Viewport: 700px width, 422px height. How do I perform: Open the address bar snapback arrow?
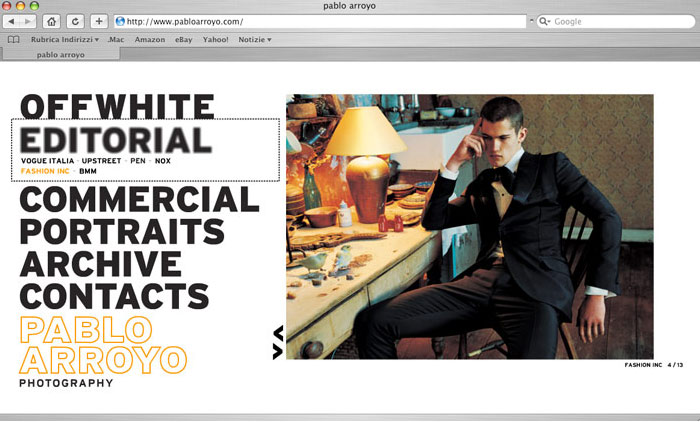click(x=531, y=21)
